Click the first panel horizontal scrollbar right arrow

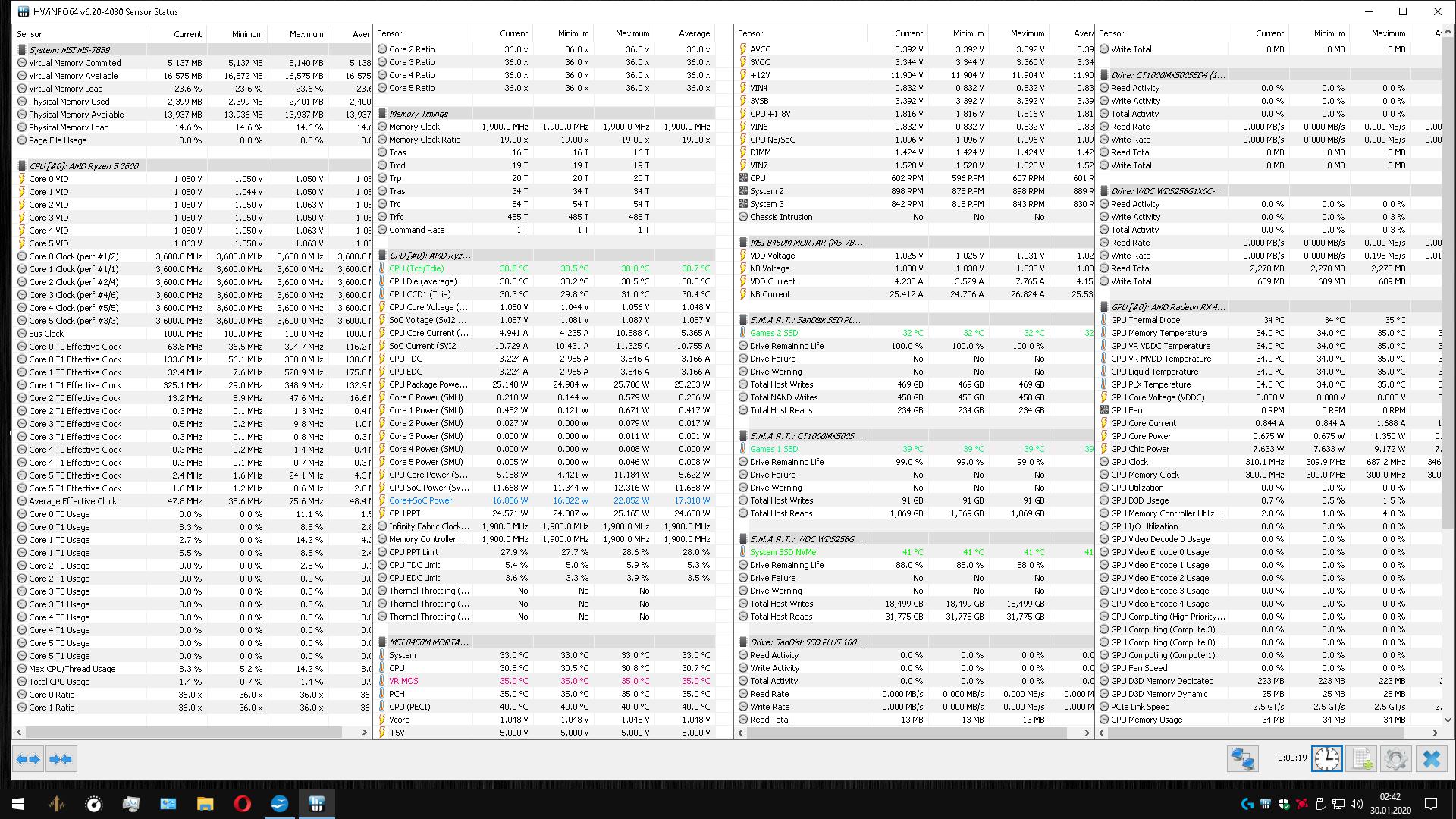pyautogui.click(x=364, y=733)
